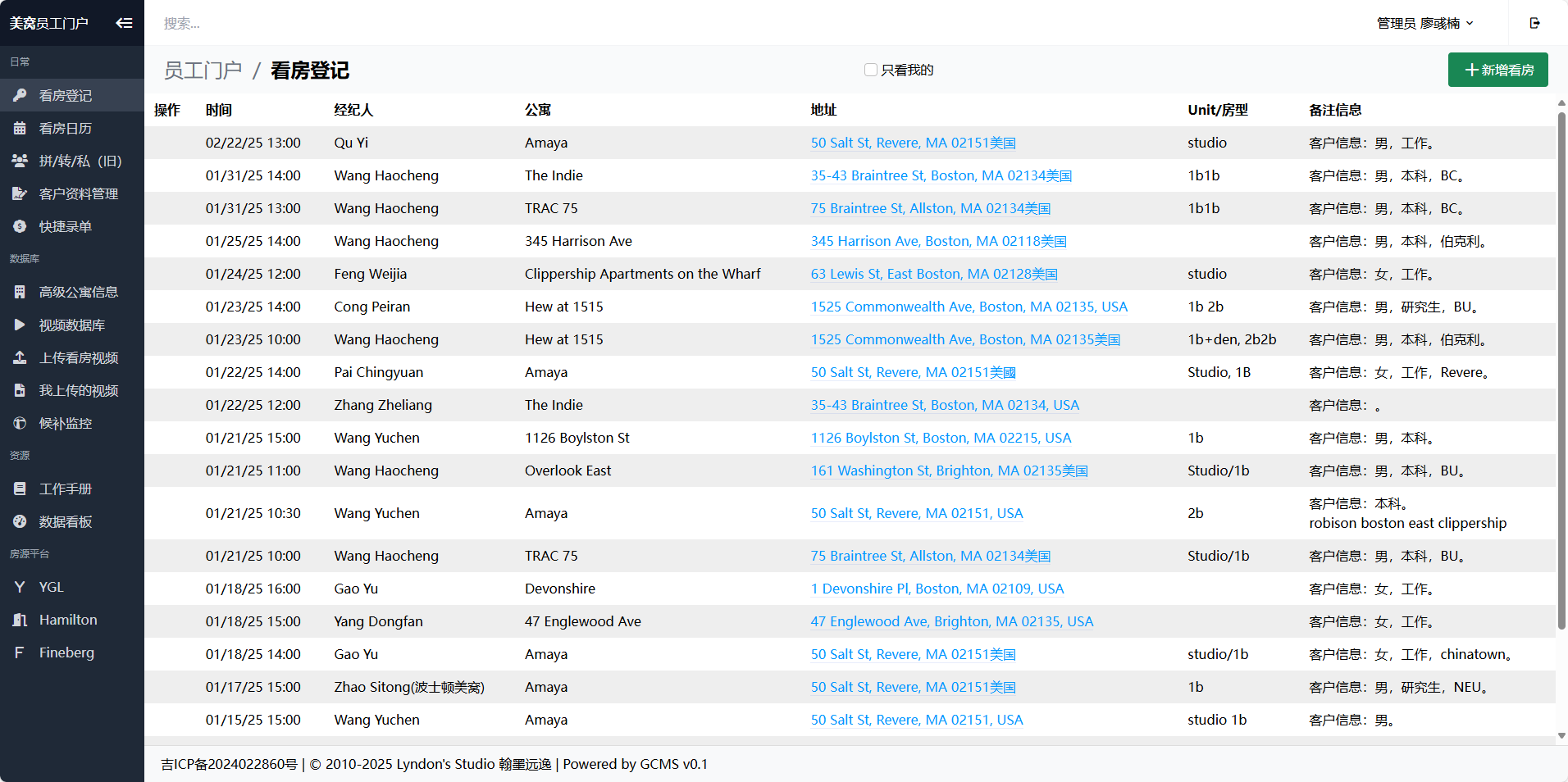Click the 上传看房视频 upload icon
Viewport: 1568px width, 782px height.
click(20, 358)
